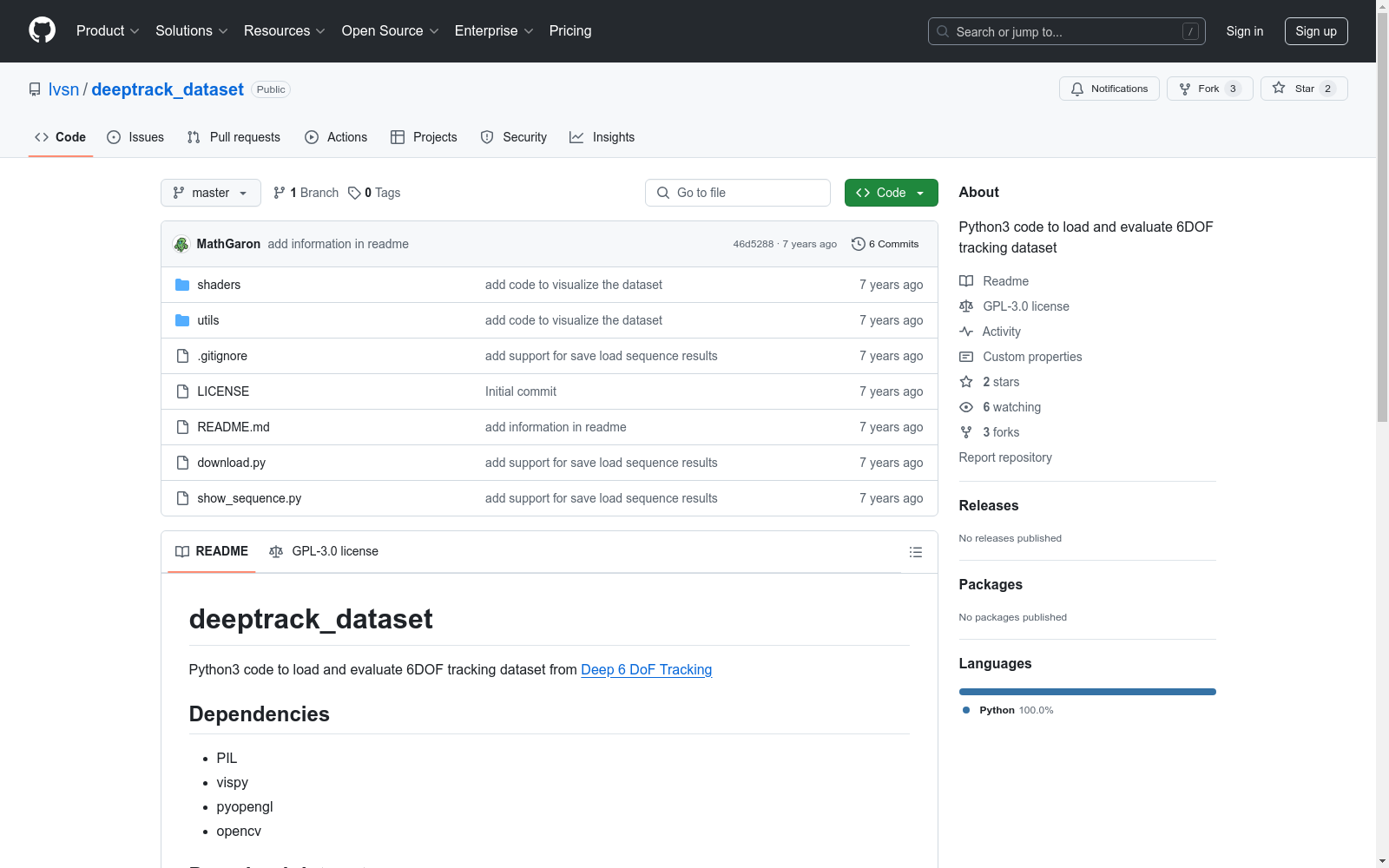This screenshot has width=1389, height=868.
Task: Open the green Code dropdown
Action: (891, 193)
